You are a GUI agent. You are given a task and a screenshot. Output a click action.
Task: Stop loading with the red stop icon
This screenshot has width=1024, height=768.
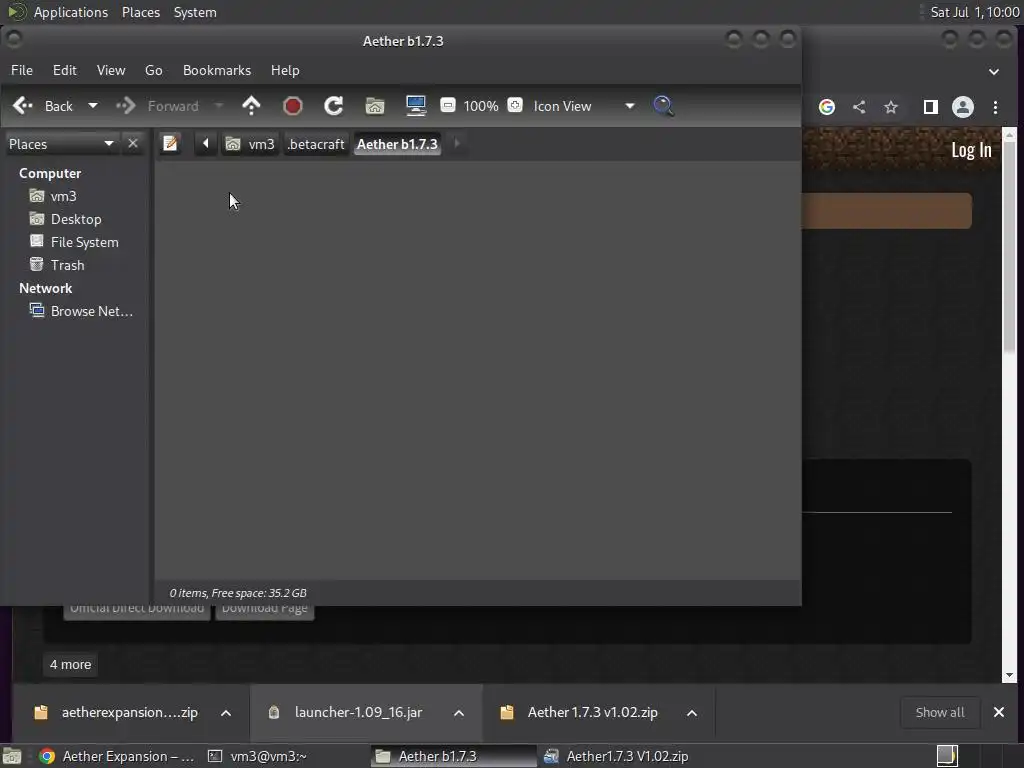[293, 106]
